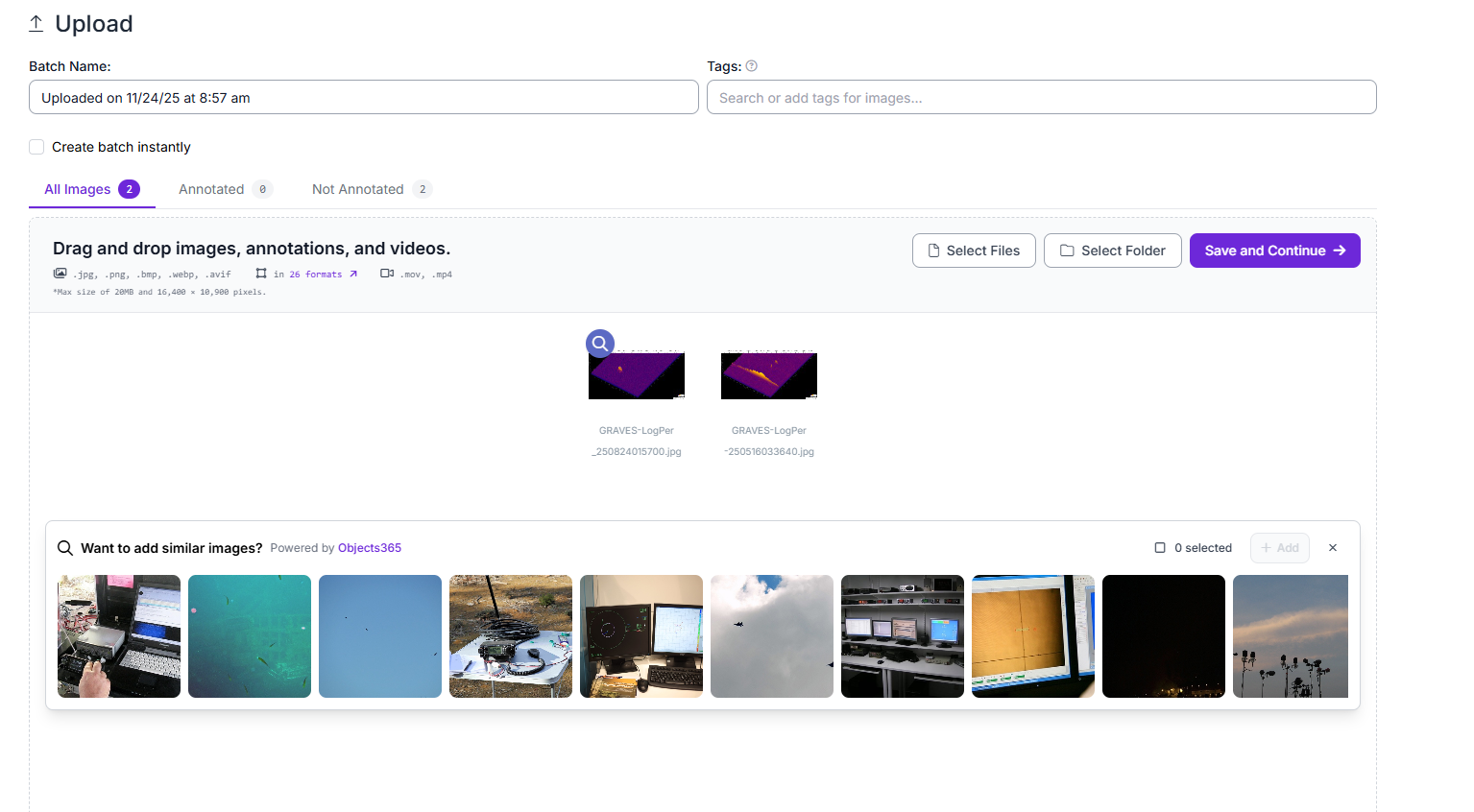Select GRAVES-LogPer _250824015700.jpg thumbnail
The image size is (1474, 812).
(x=637, y=375)
